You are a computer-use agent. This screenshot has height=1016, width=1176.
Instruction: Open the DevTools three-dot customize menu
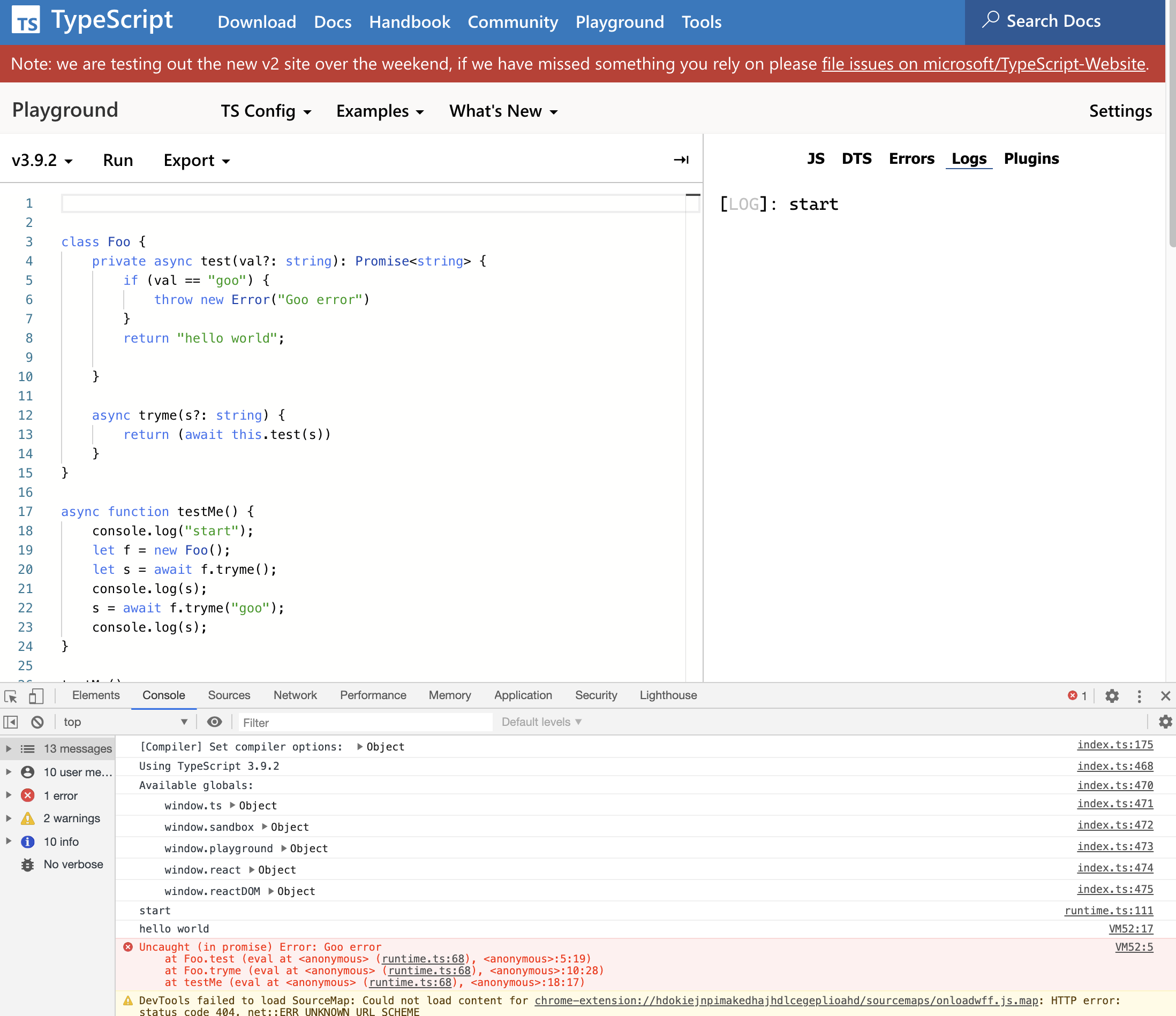[1139, 695]
